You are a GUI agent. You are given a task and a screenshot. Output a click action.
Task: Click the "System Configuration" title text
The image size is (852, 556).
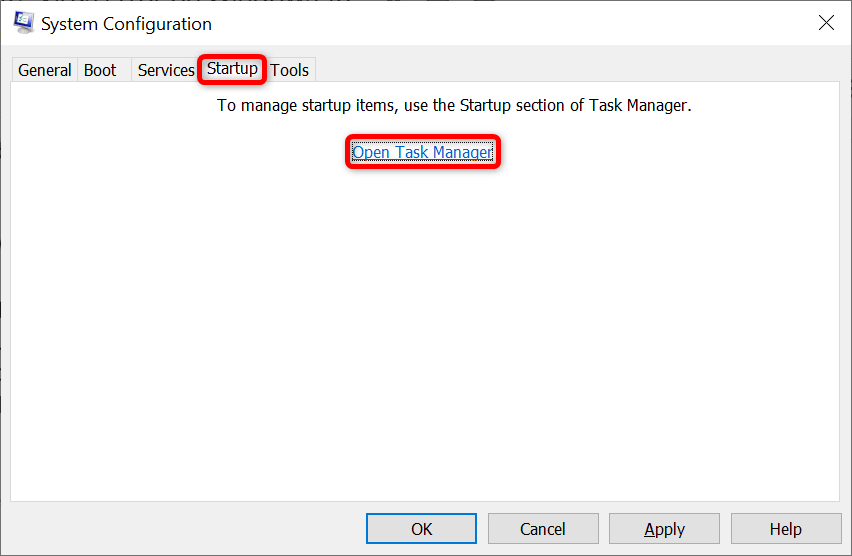coord(126,24)
